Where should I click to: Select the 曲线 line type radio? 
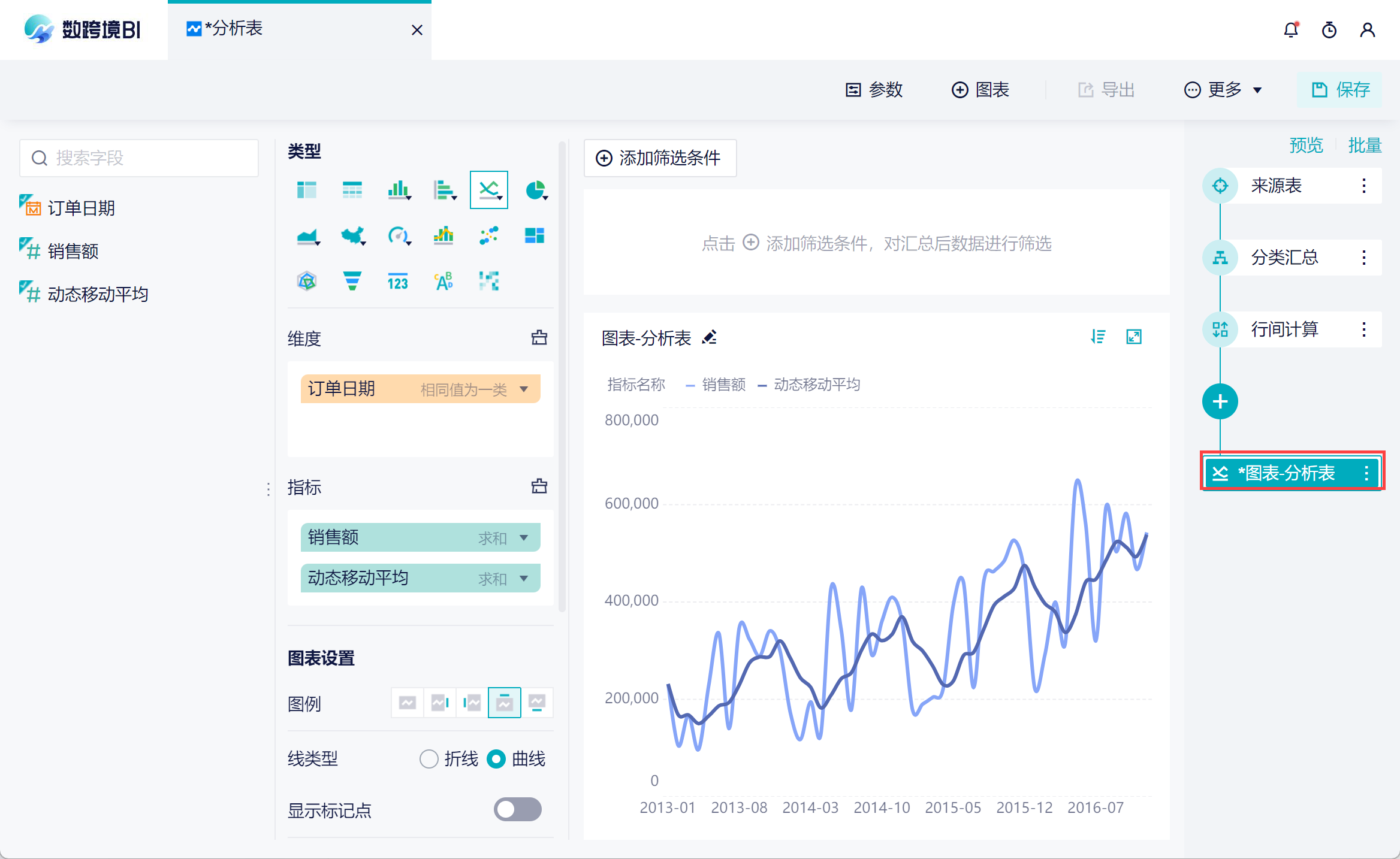pos(496,759)
